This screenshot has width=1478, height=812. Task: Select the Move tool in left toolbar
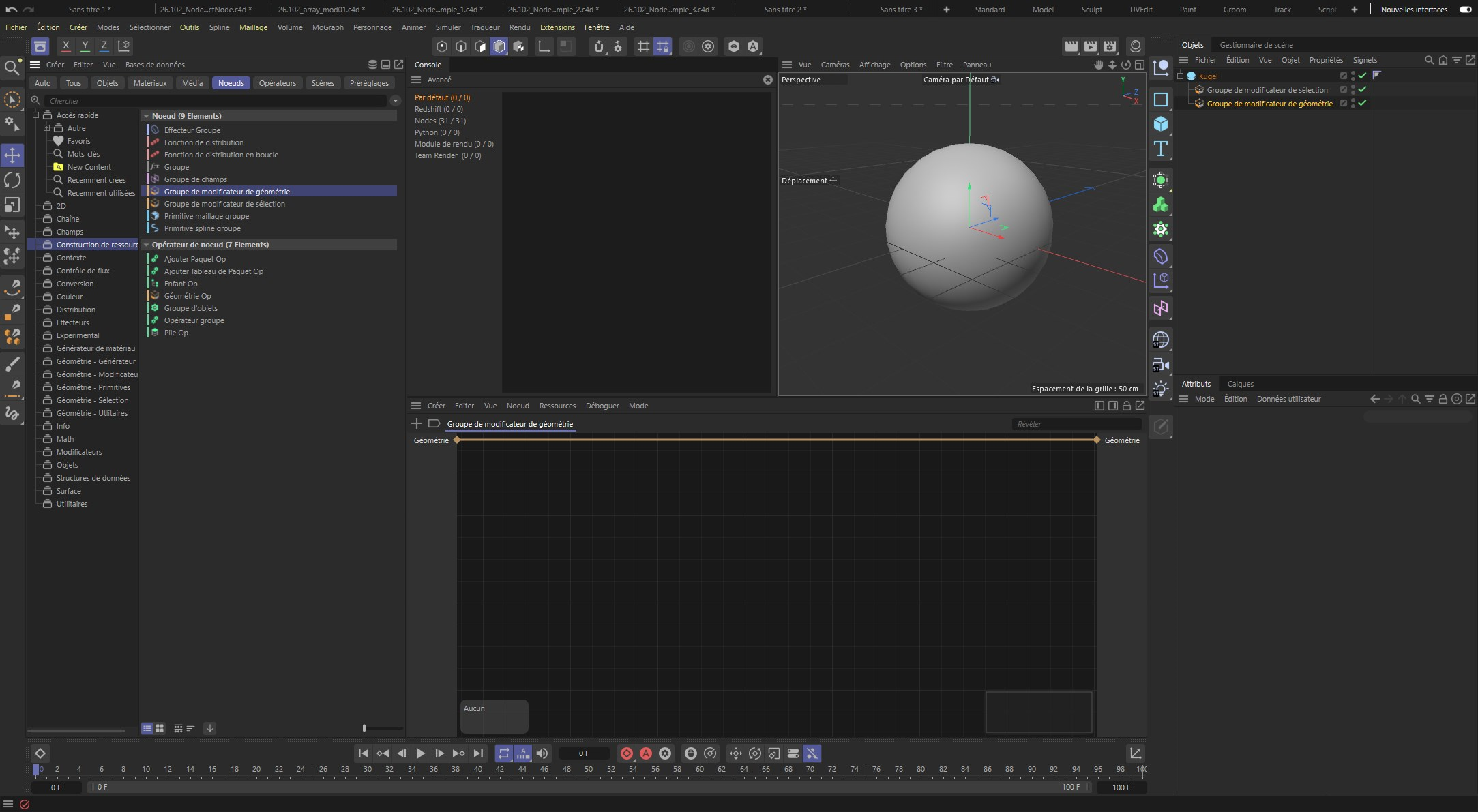click(12, 155)
